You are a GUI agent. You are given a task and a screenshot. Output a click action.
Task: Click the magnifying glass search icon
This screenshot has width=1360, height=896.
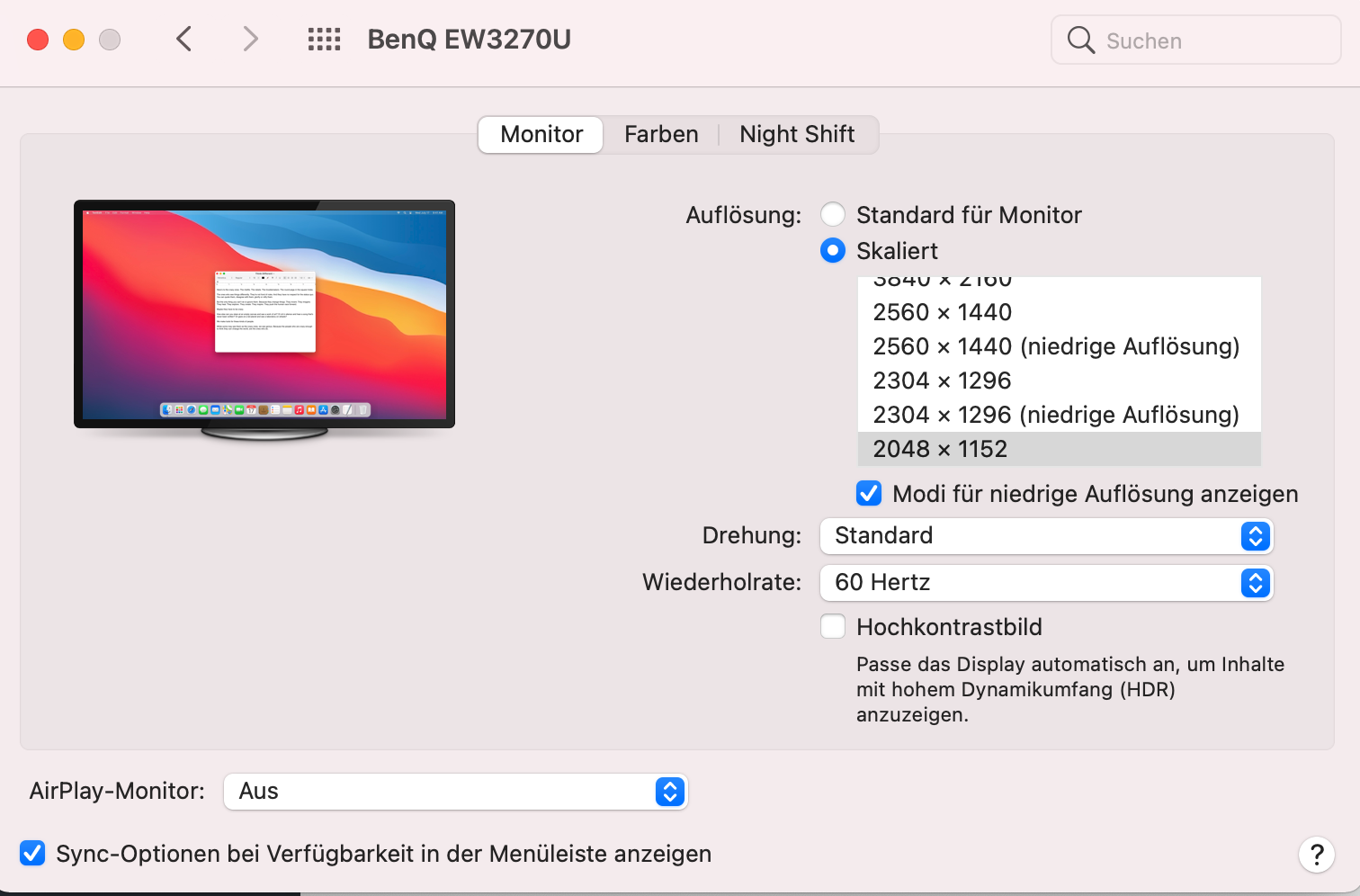[x=1080, y=40]
